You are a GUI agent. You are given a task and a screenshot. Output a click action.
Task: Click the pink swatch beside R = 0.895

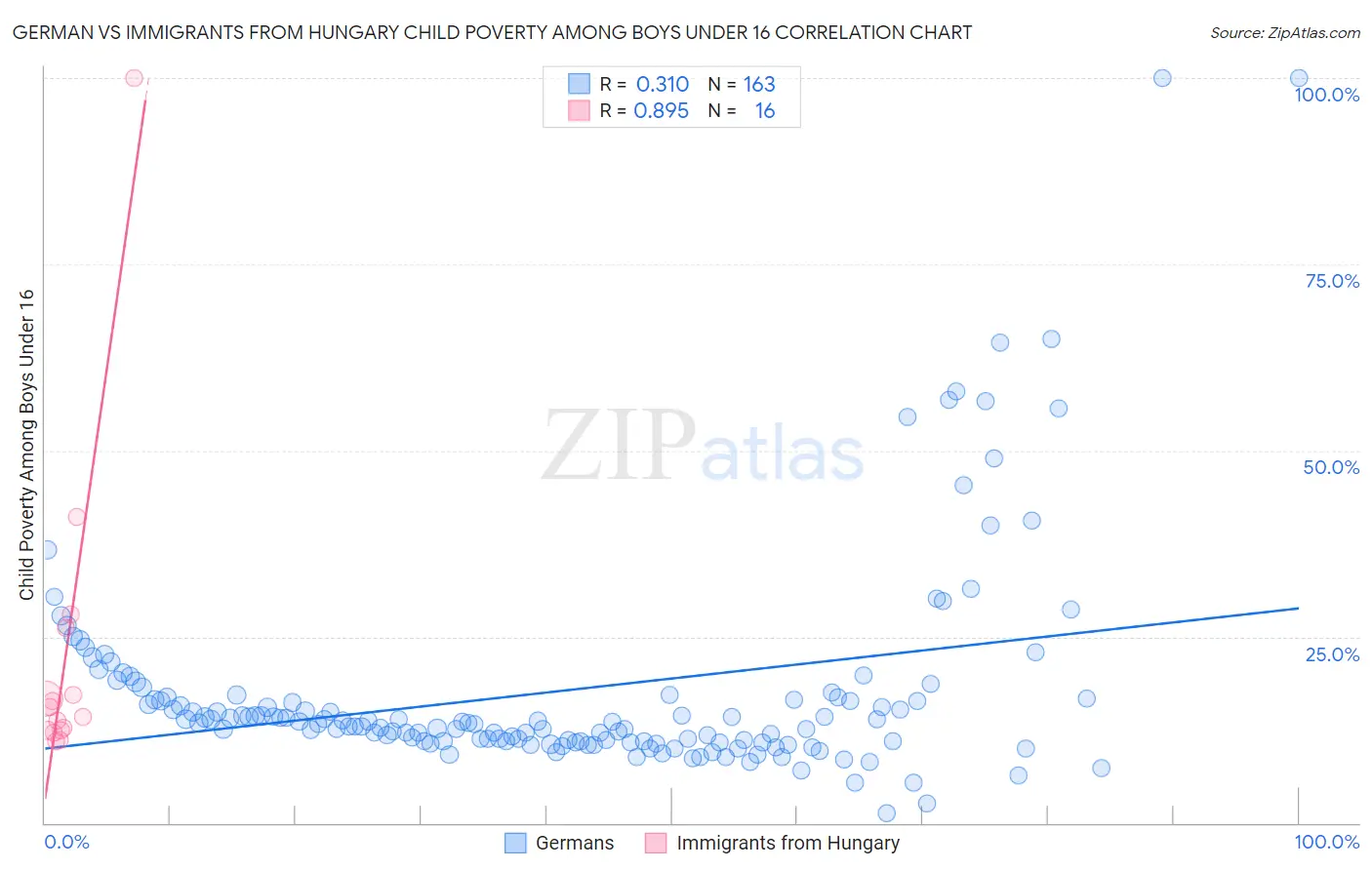tap(579, 110)
